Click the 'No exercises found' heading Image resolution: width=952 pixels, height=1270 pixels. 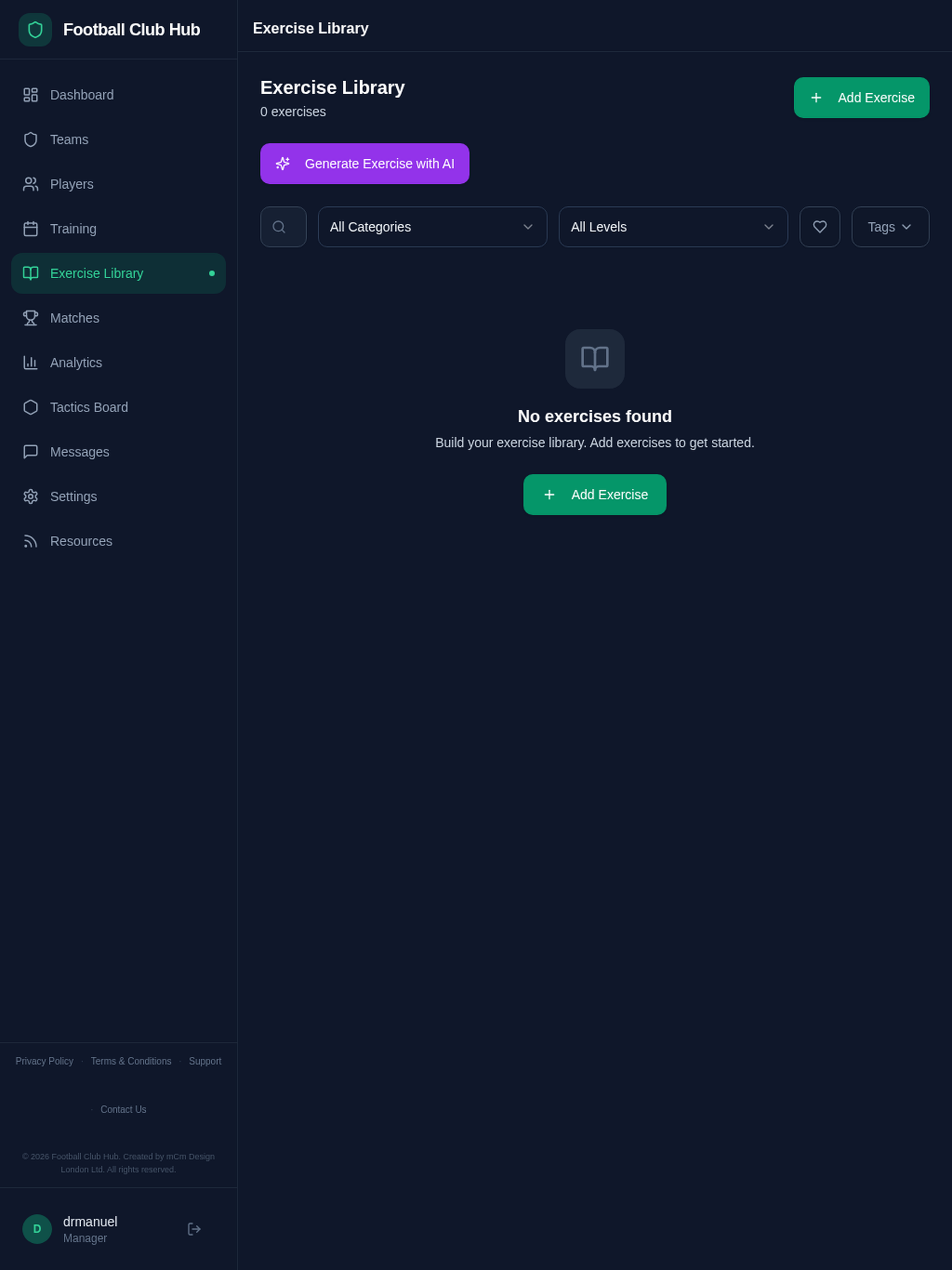click(595, 416)
